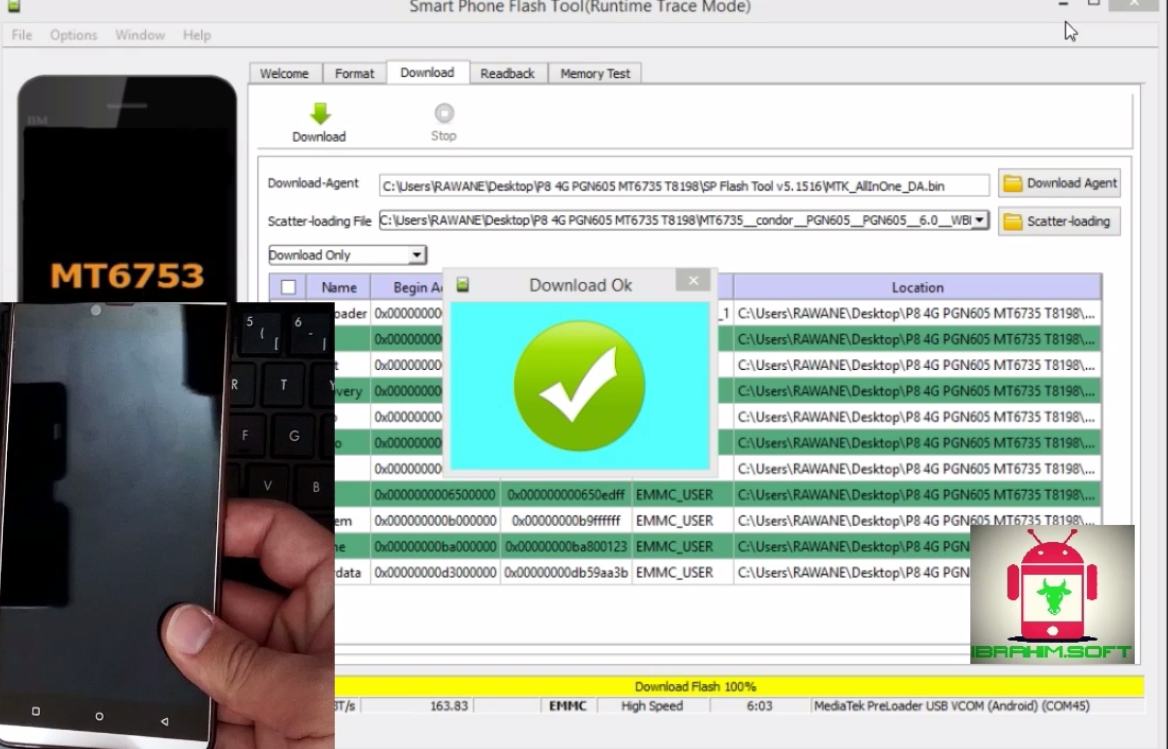
Task: Click the Location column header
Action: point(917,287)
